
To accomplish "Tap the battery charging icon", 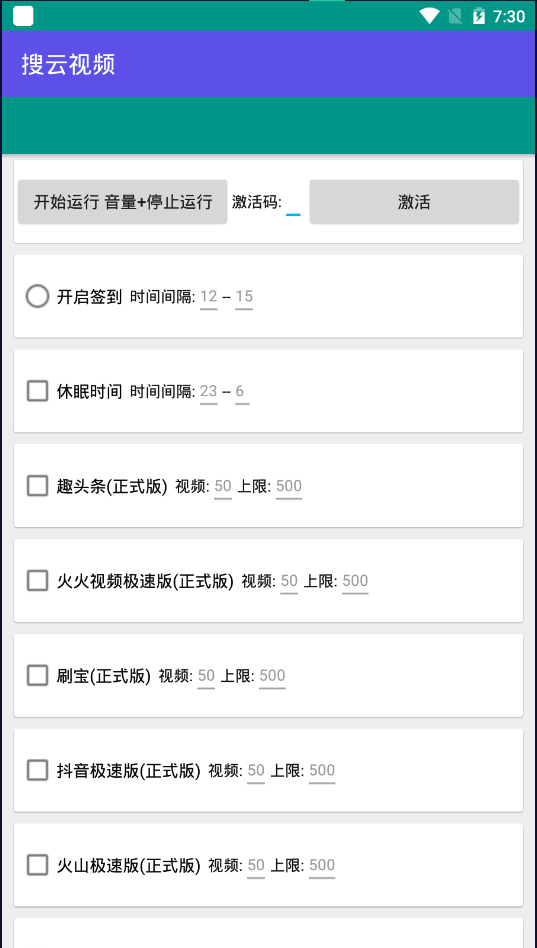I will tap(479, 16).
